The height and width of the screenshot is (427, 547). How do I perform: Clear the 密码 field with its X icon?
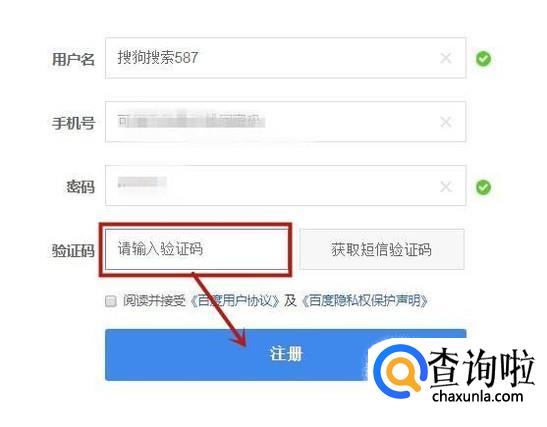[446, 187]
